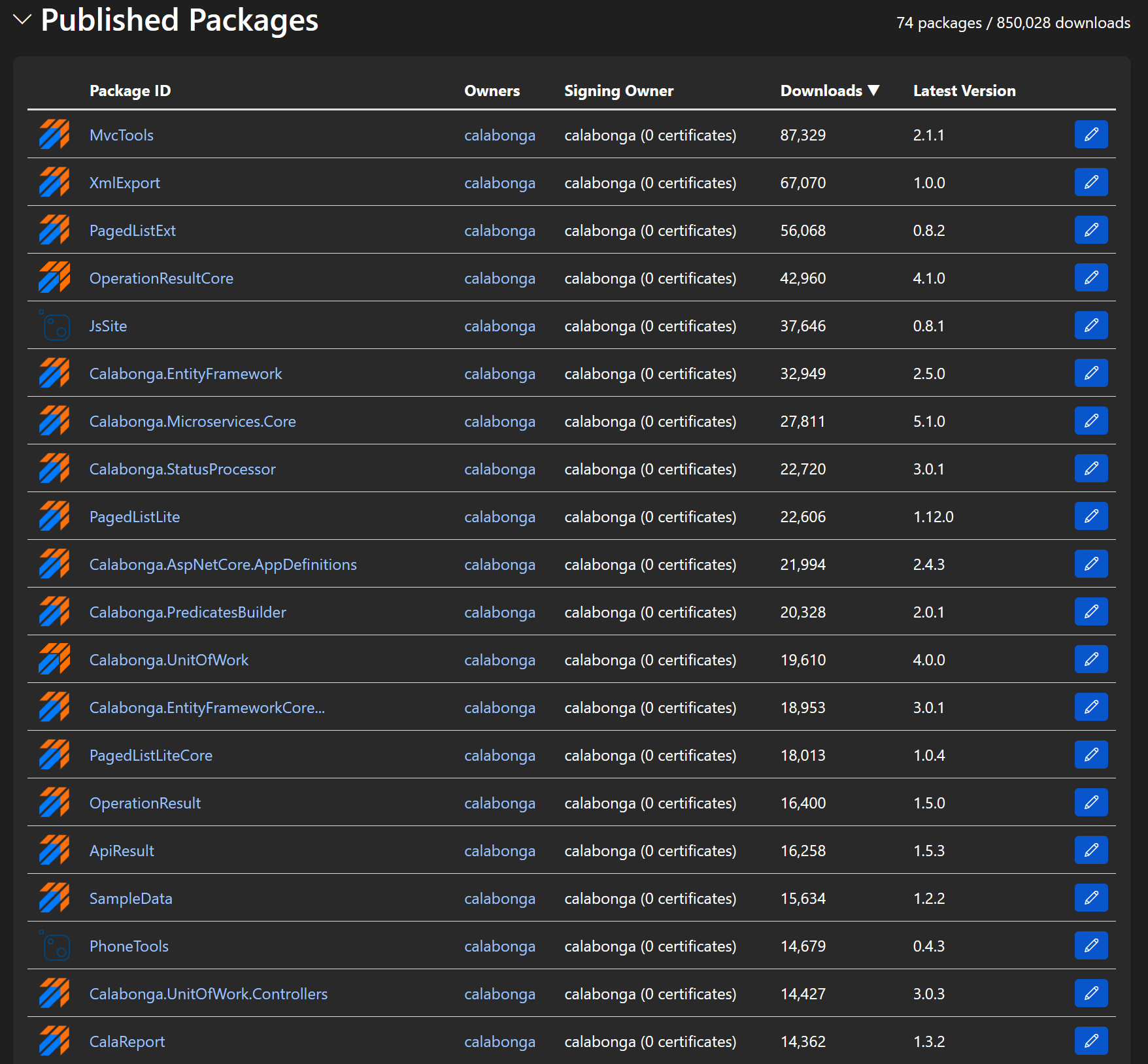Sort by the Downloads column header
The width and height of the screenshot is (1148, 1064).
pos(830,91)
